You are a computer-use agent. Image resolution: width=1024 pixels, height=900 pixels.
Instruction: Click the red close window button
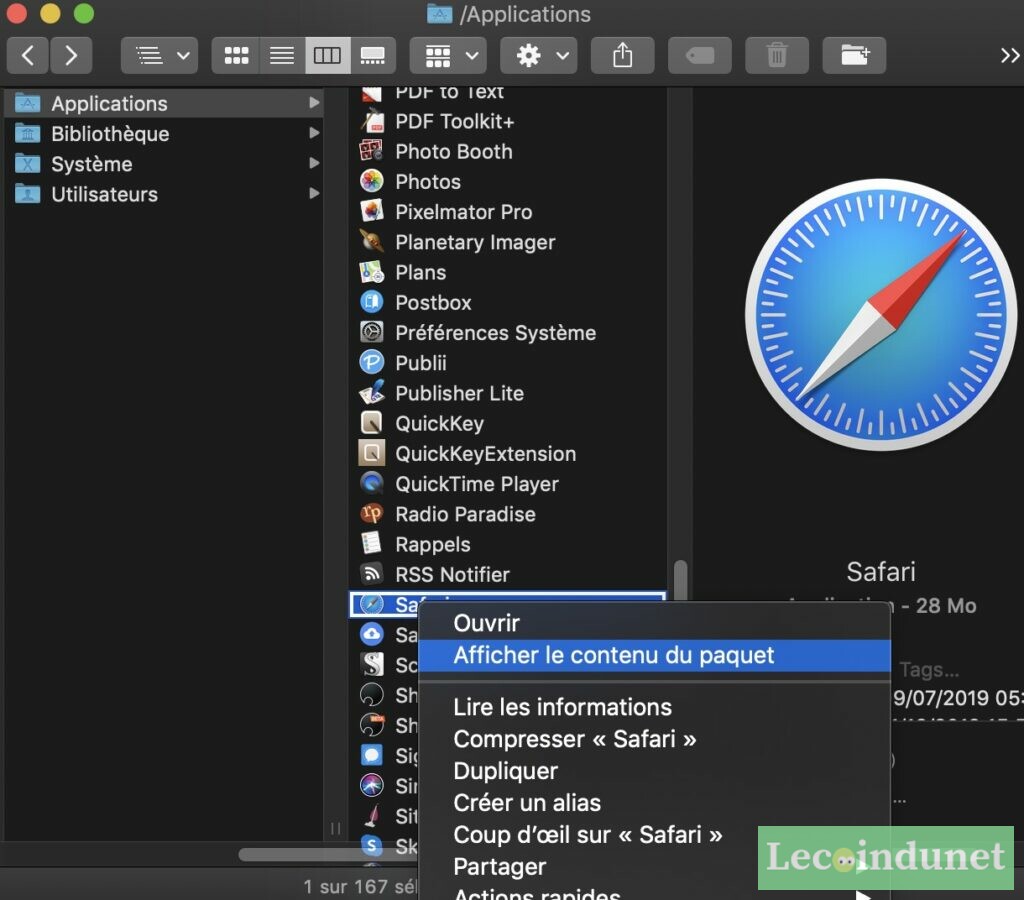click(x=16, y=13)
